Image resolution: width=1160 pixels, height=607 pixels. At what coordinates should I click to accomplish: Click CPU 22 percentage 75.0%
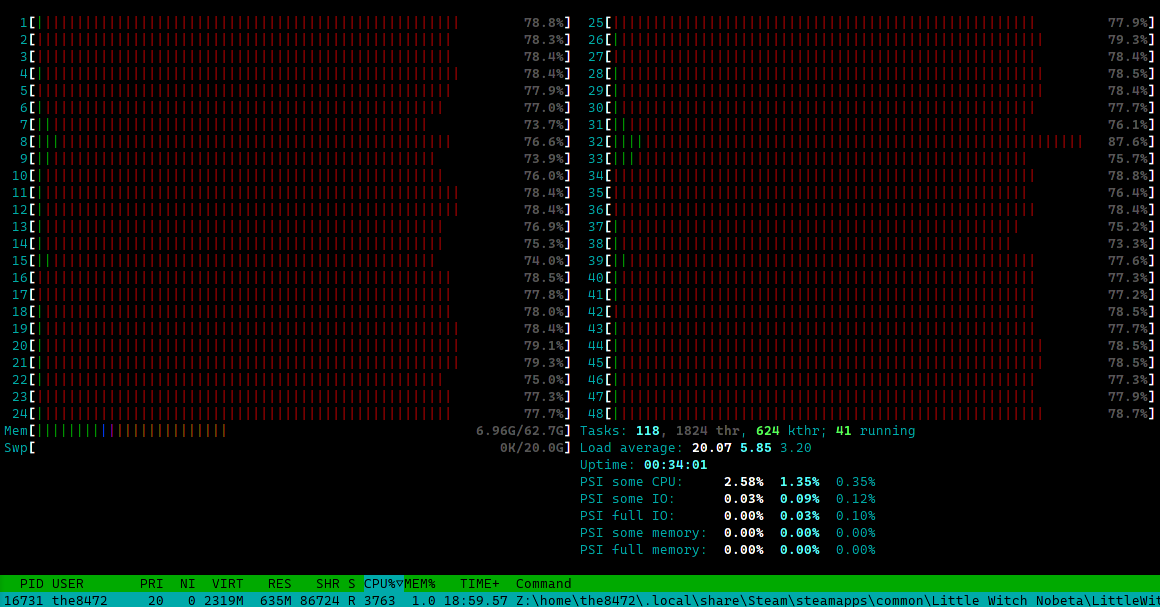click(x=544, y=380)
